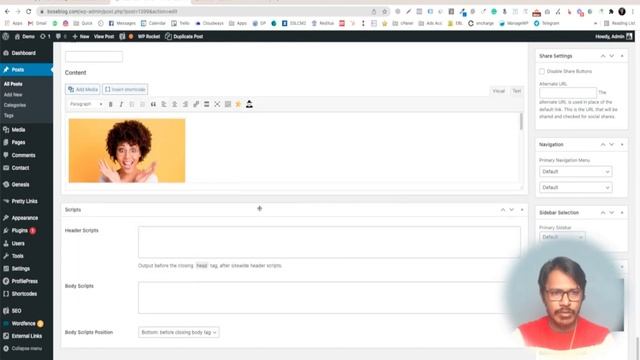Viewport: 640px width, 360px height.
Task: Open the WordPress logo menu in admin bar
Action: click(x=6, y=36)
